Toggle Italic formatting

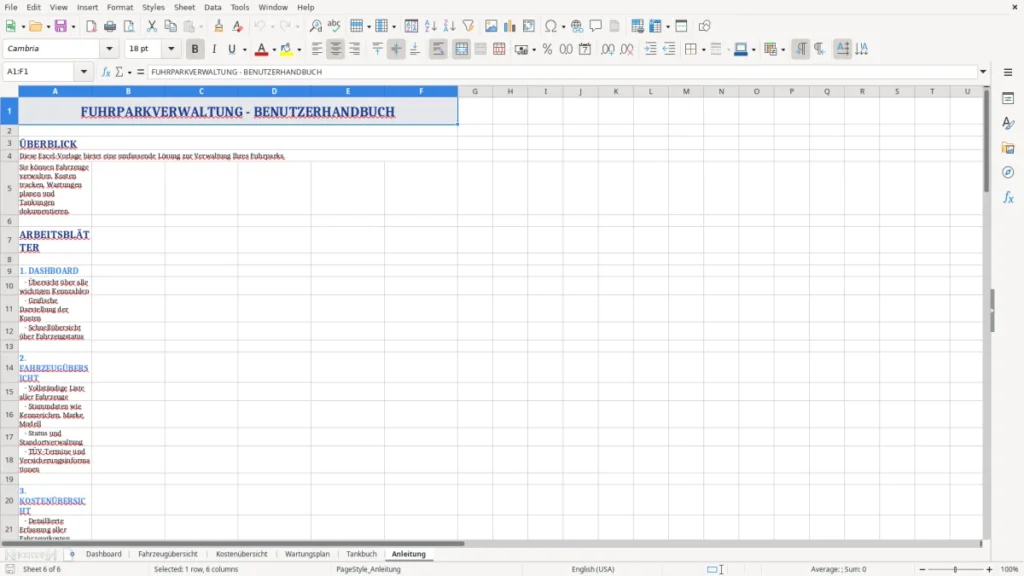(x=214, y=49)
